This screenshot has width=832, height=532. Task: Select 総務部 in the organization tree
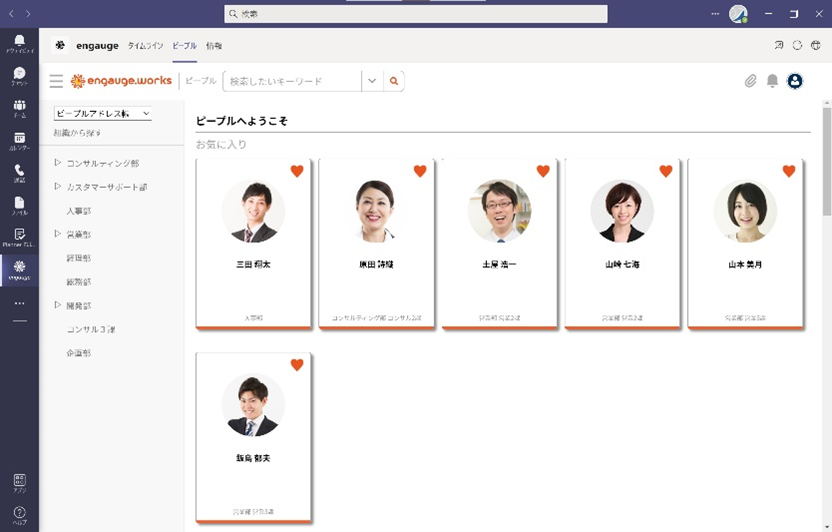79,282
